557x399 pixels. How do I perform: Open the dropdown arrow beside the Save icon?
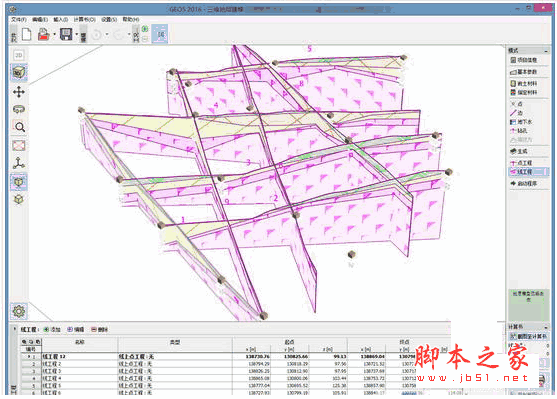click(76, 35)
